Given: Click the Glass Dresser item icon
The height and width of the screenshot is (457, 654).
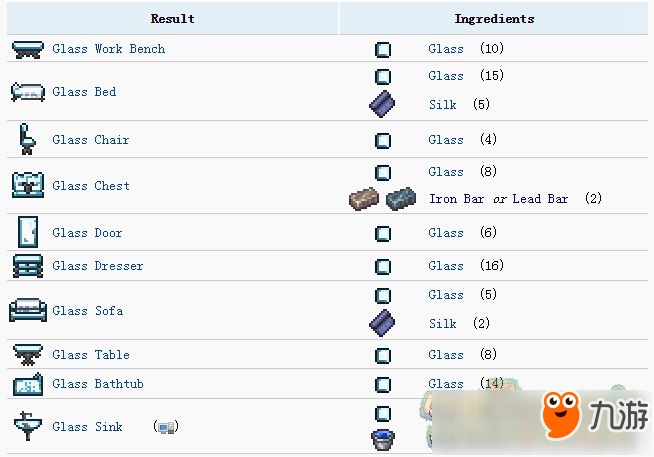Looking at the screenshot, I should pos(28,266).
